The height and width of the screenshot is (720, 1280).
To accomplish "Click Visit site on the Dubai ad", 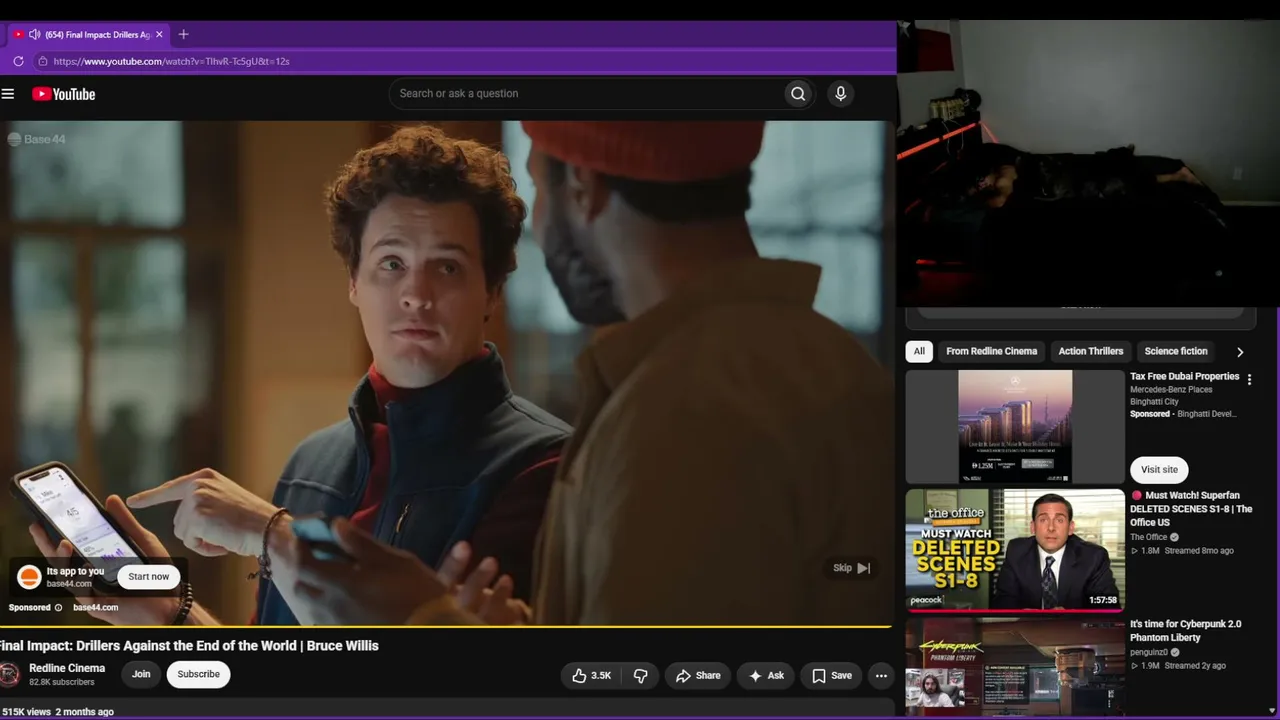I will click(1159, 470).
